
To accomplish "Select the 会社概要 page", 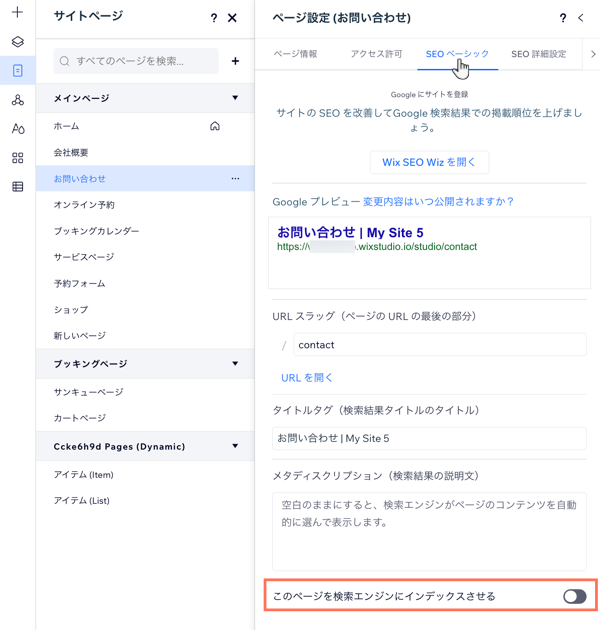I will [x=145, y=153].
